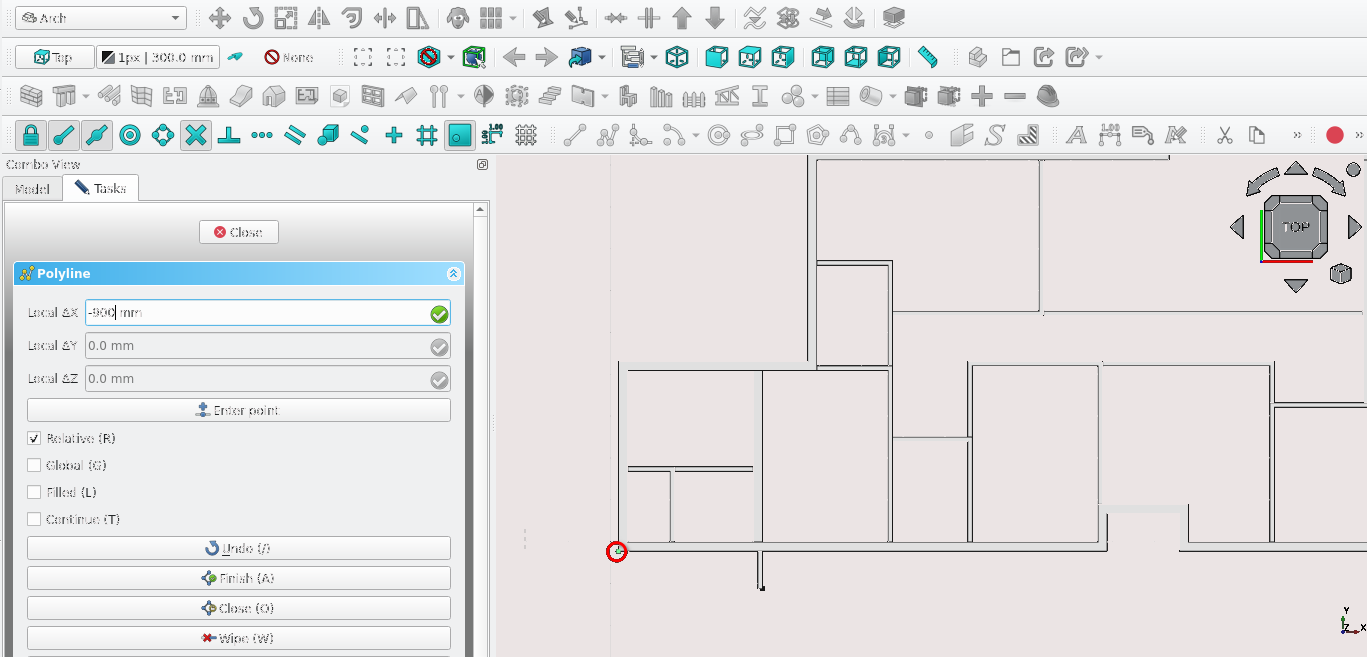Select the snap perpendicular tool
The height and width of the screenshot is (657, 1367).
point(229,135)
